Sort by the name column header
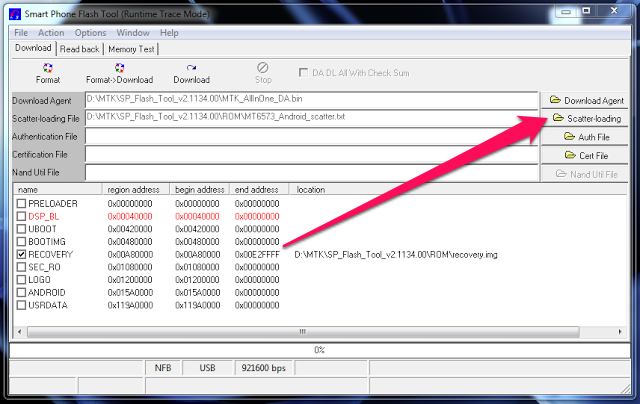This screenshot has width=640, height=404. click(x=58, y=190)
